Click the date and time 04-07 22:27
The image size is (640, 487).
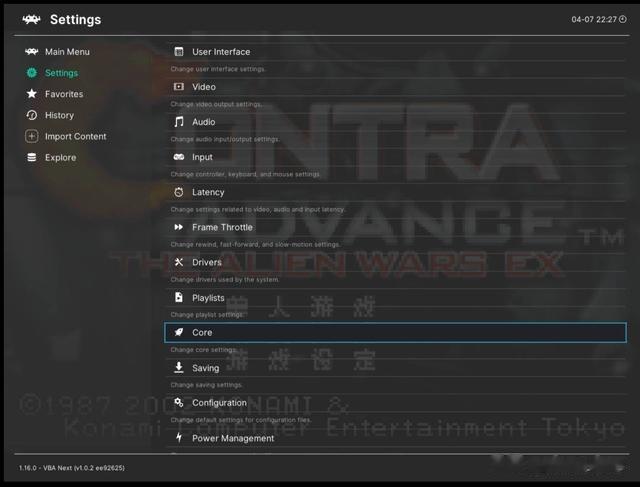(594, 19)
